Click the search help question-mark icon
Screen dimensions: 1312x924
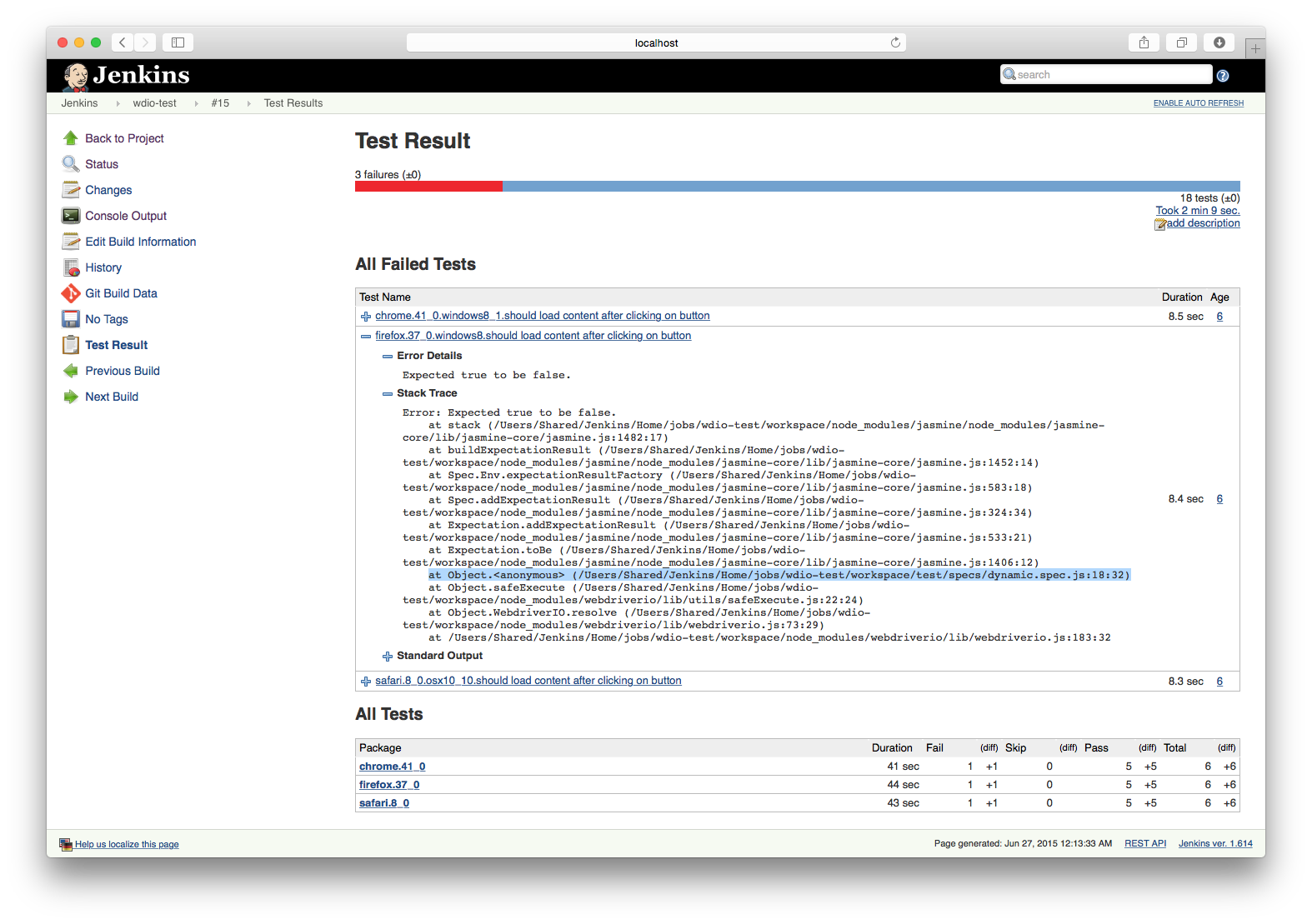pyautogui.click(x=1223, y=76)
